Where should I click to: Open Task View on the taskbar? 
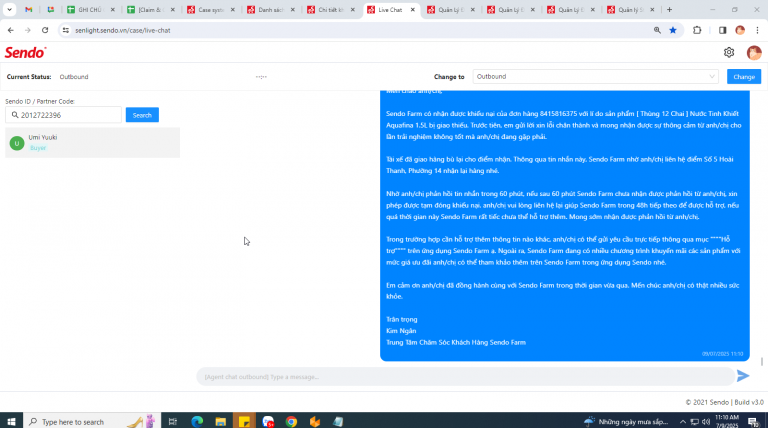(x=172, y=421)
